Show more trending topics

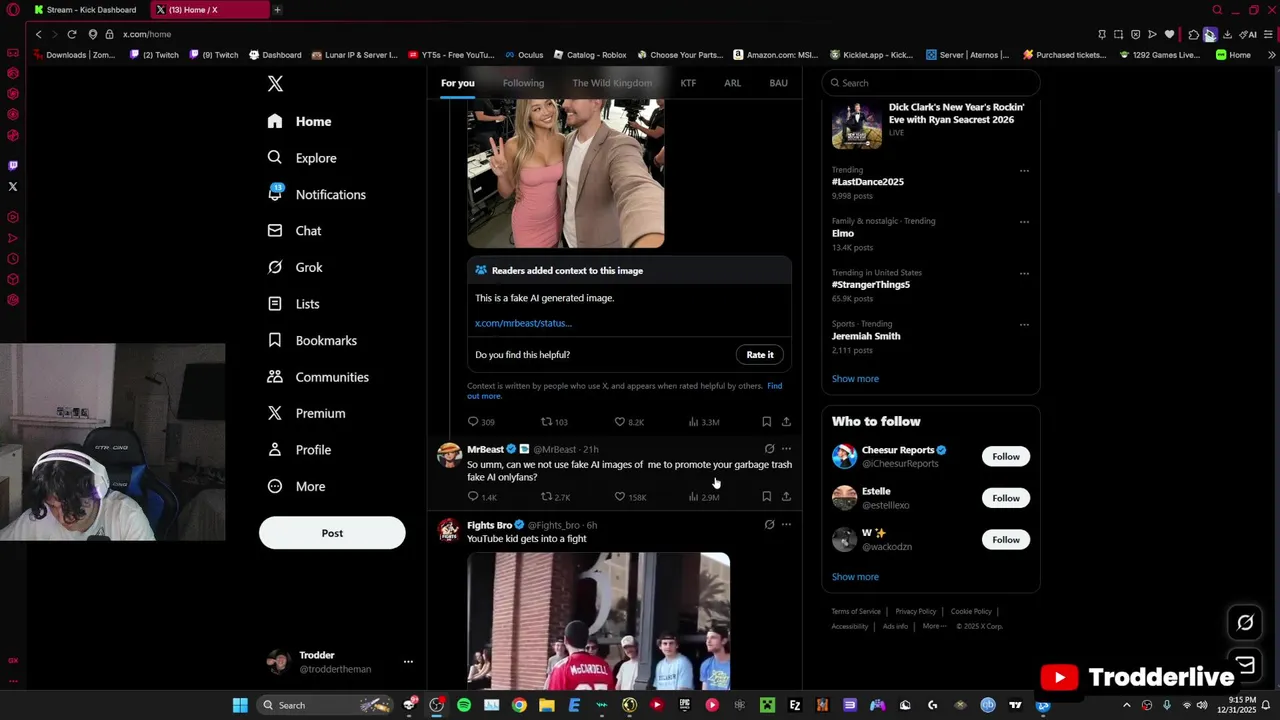point(855,379)
